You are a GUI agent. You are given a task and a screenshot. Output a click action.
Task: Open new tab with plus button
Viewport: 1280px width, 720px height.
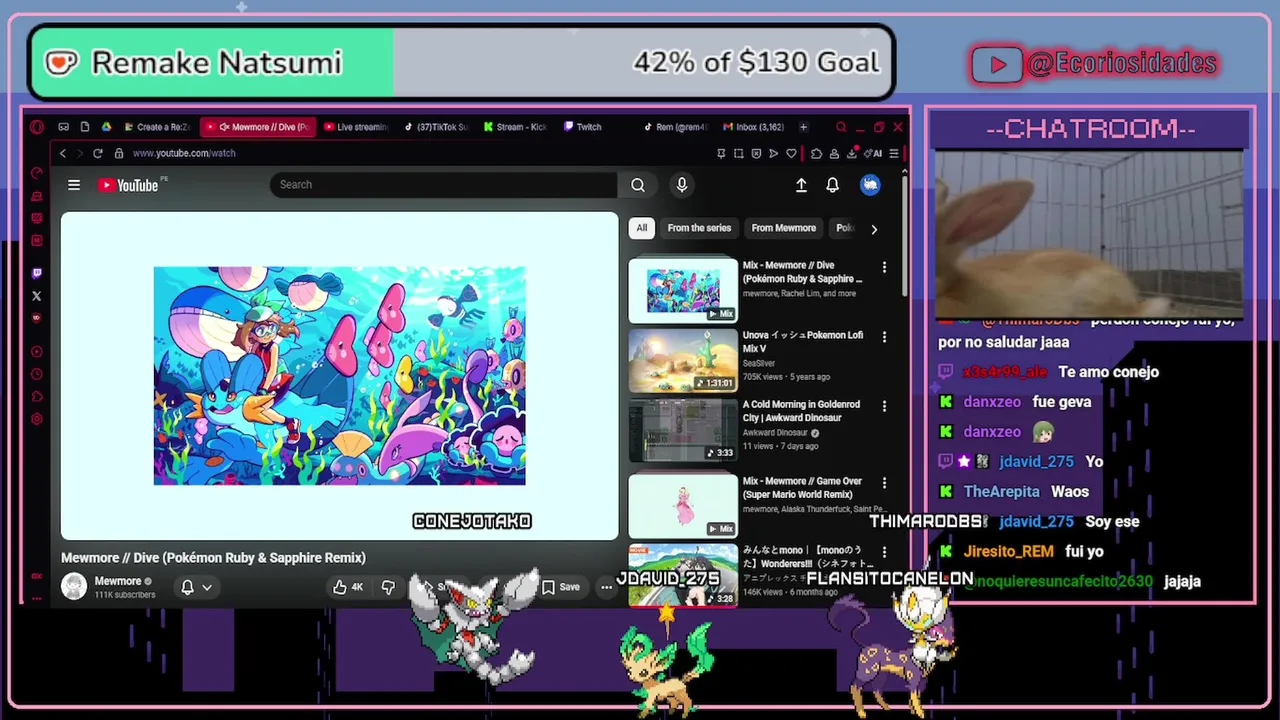point(803,127)
